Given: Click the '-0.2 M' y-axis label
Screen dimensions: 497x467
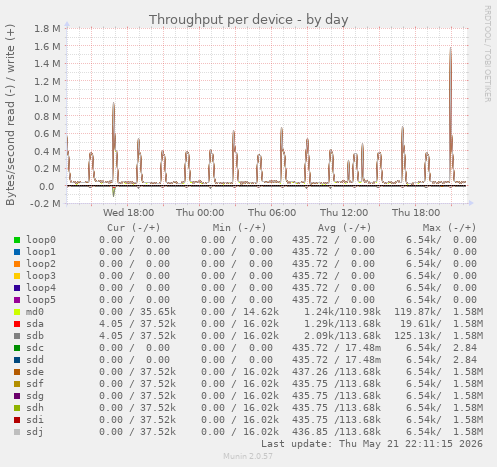Looking at the screenshot, I should pos(45,204).
